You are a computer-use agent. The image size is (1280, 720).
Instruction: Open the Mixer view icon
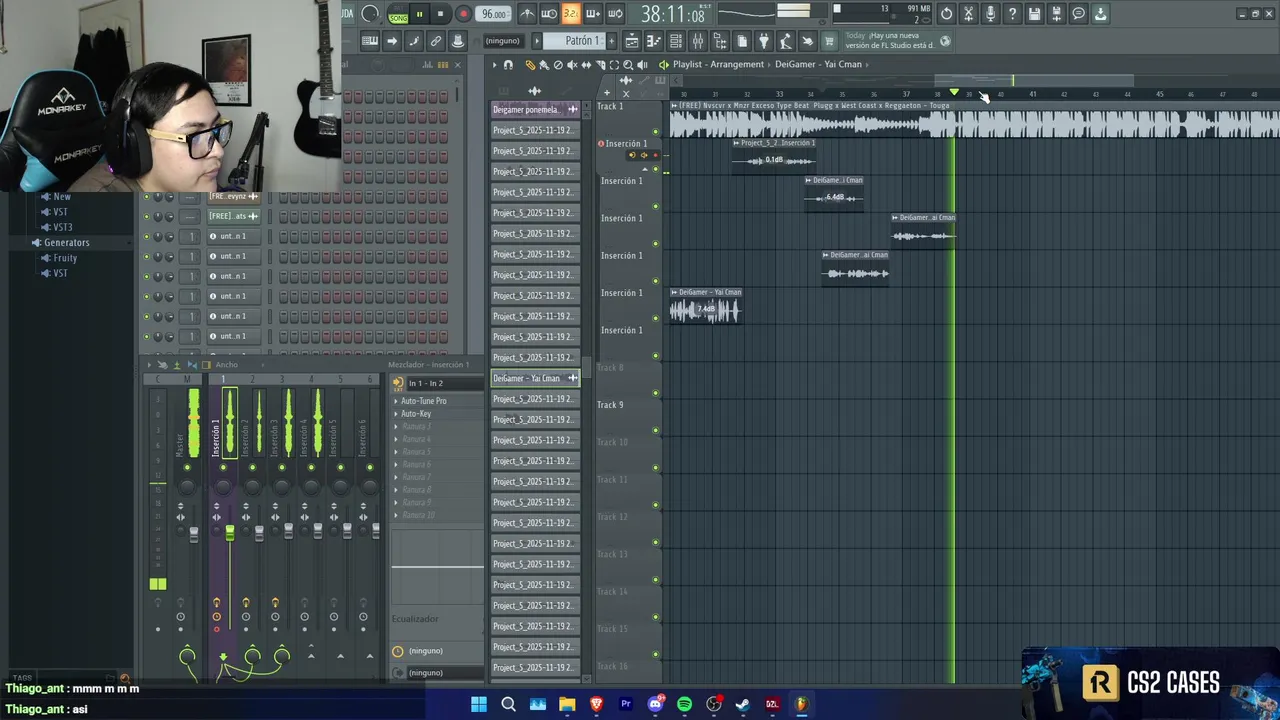tap(698, 41)
